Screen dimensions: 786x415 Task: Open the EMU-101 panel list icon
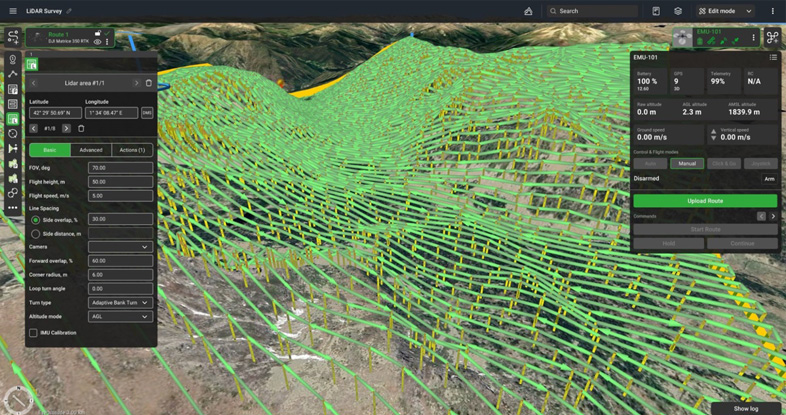tap(773, 57)
